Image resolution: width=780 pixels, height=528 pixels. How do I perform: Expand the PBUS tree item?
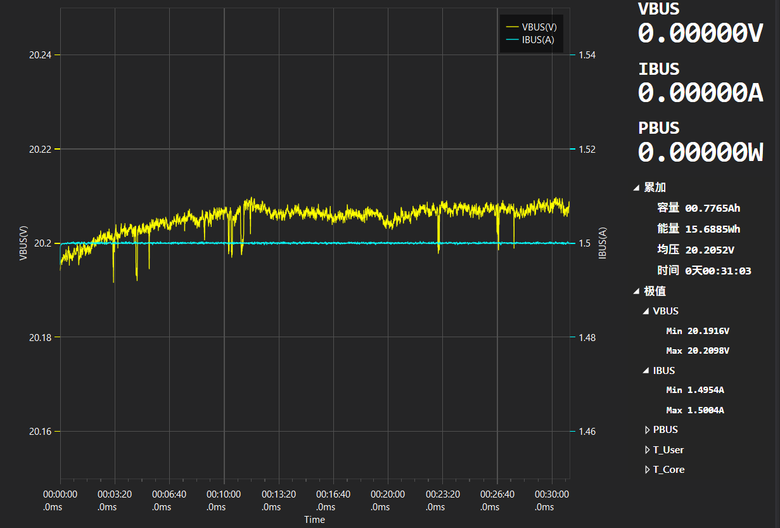coord(647,430)
